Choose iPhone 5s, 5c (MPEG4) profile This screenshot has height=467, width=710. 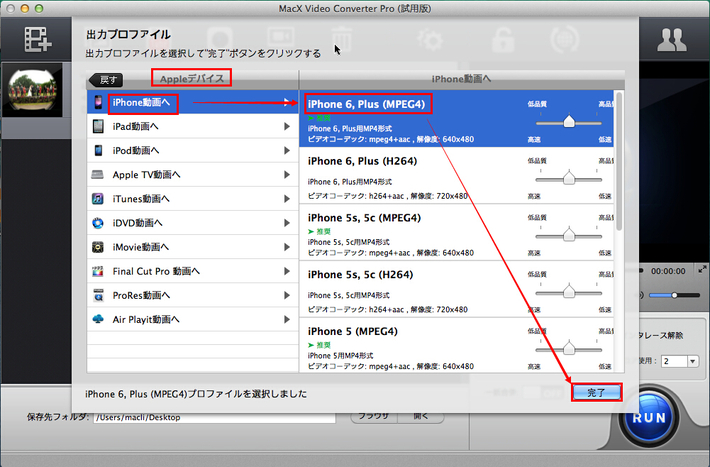456,232
